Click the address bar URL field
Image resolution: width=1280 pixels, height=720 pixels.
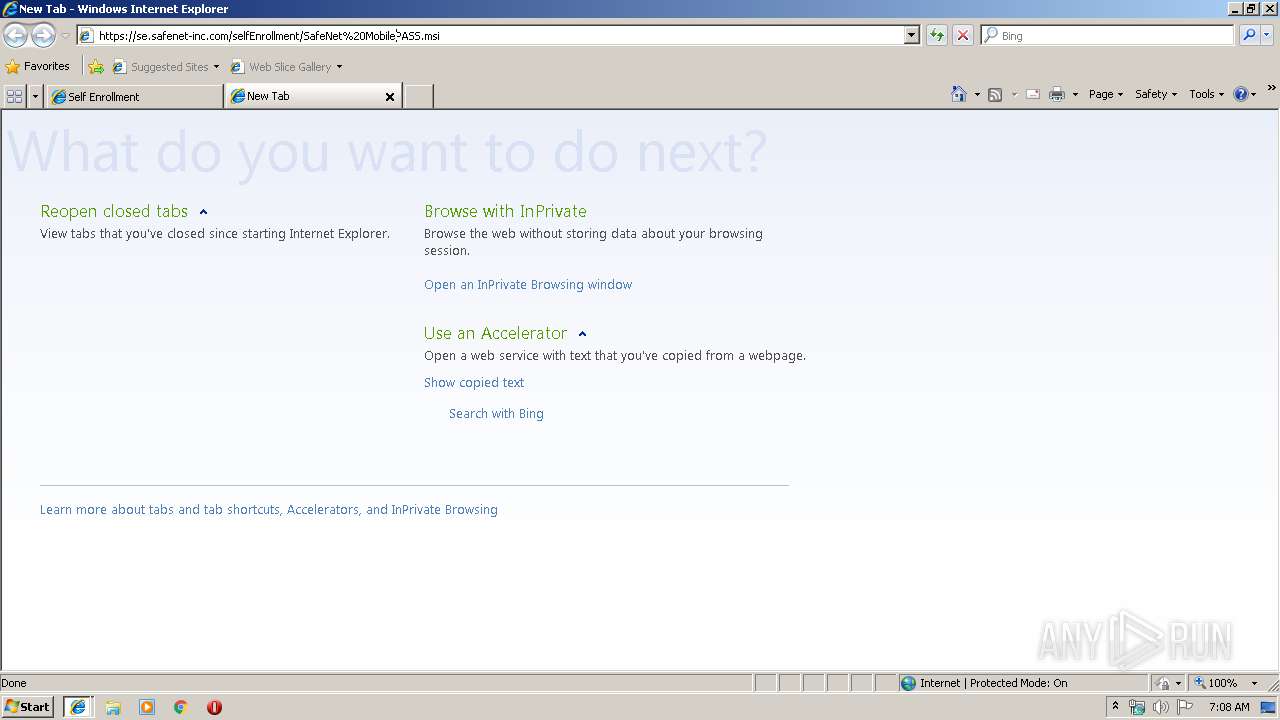point(490,36)
